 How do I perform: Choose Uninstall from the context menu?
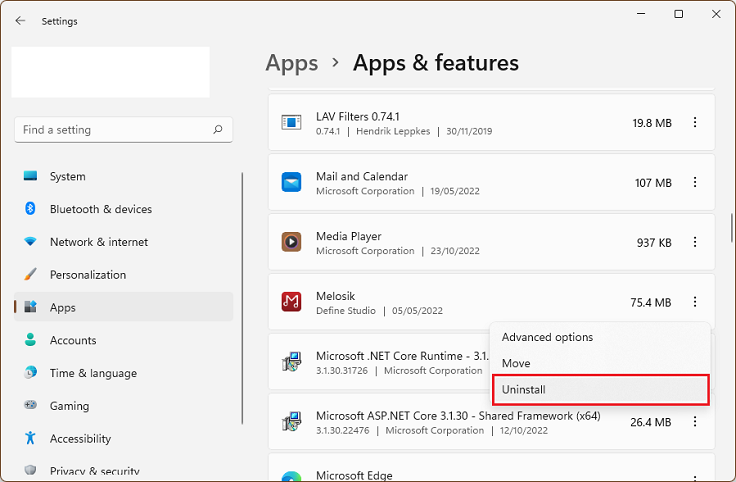(x=600, y=390)
